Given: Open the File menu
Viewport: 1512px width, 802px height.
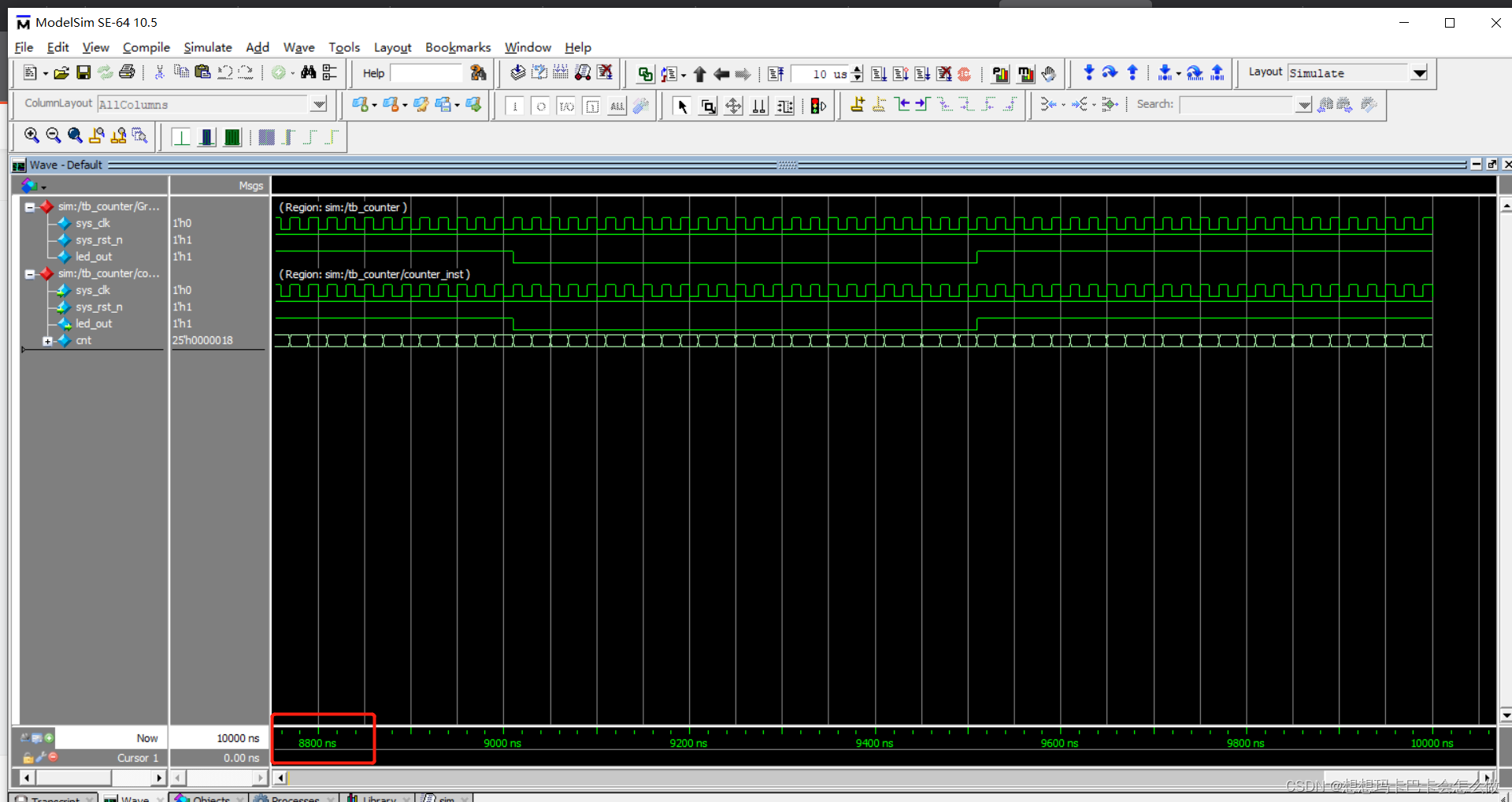Looking at the screenshot, I should pos(24,47).
